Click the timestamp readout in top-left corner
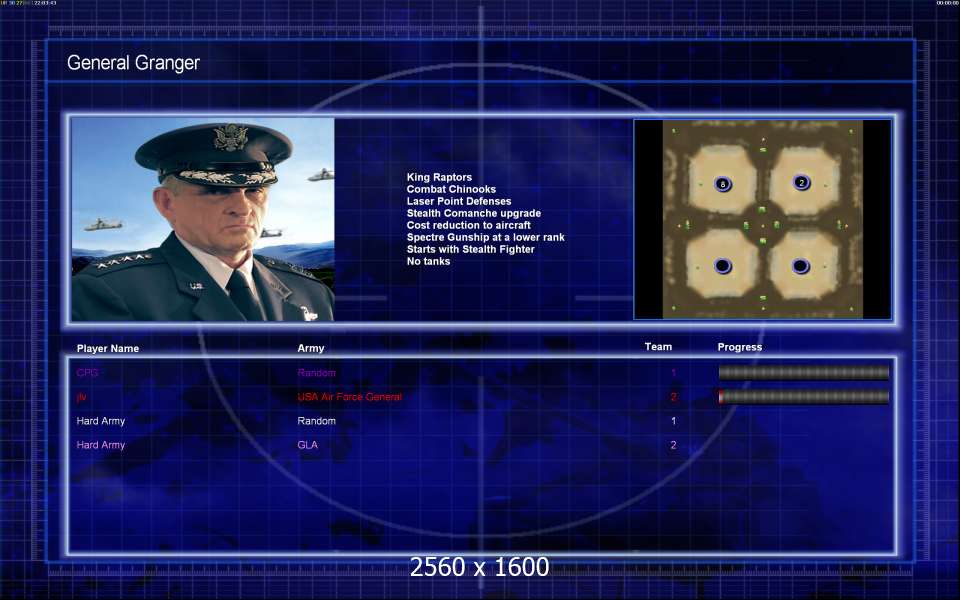 click(x=43, y=4)
